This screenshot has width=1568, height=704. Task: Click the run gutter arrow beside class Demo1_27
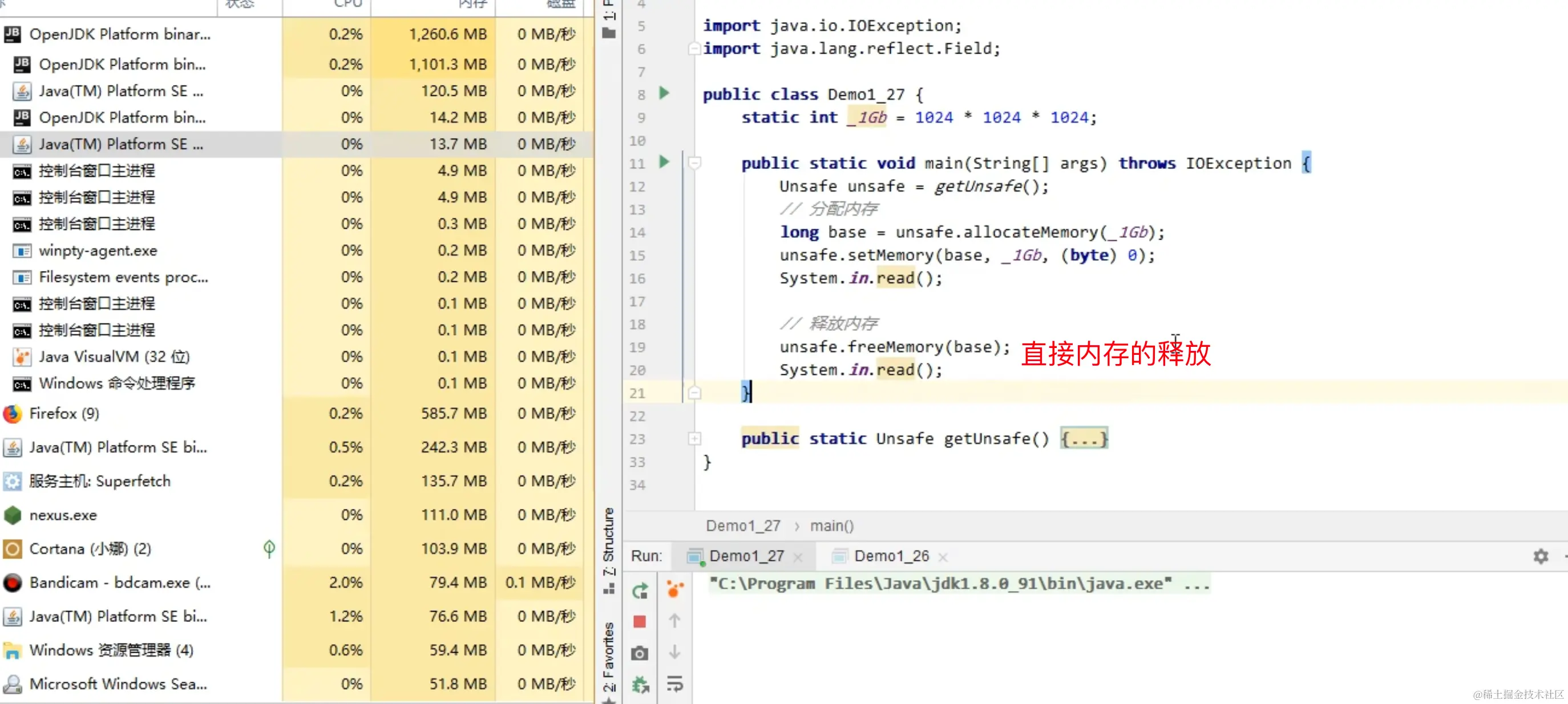point(664,93)
